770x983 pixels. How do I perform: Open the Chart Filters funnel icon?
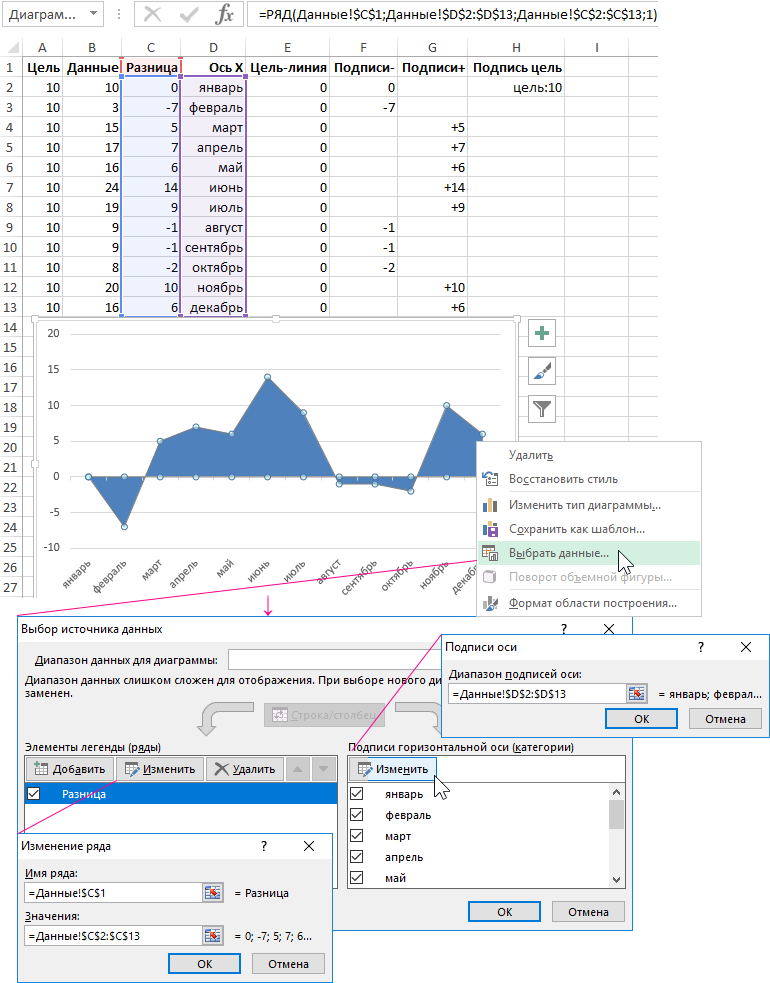click(542, 408)
